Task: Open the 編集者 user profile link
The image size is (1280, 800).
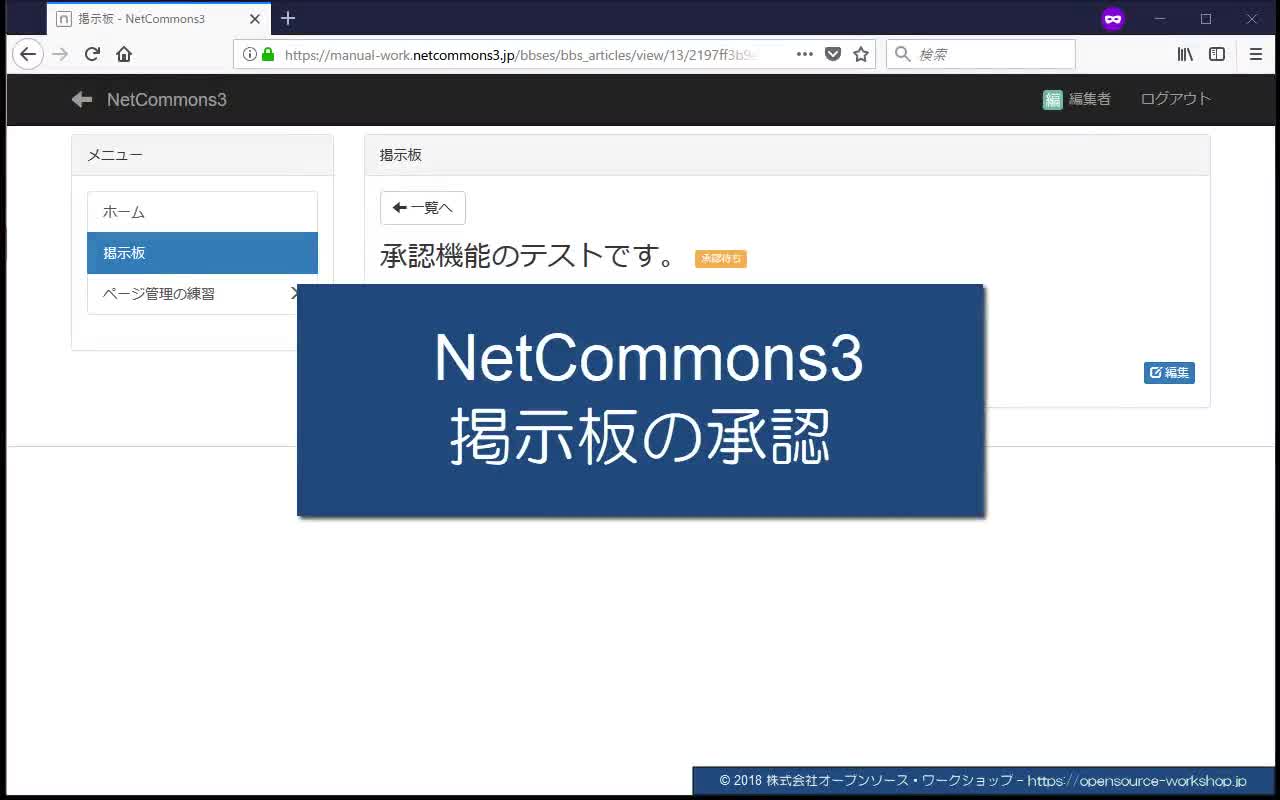Action: click(1090, 99)
